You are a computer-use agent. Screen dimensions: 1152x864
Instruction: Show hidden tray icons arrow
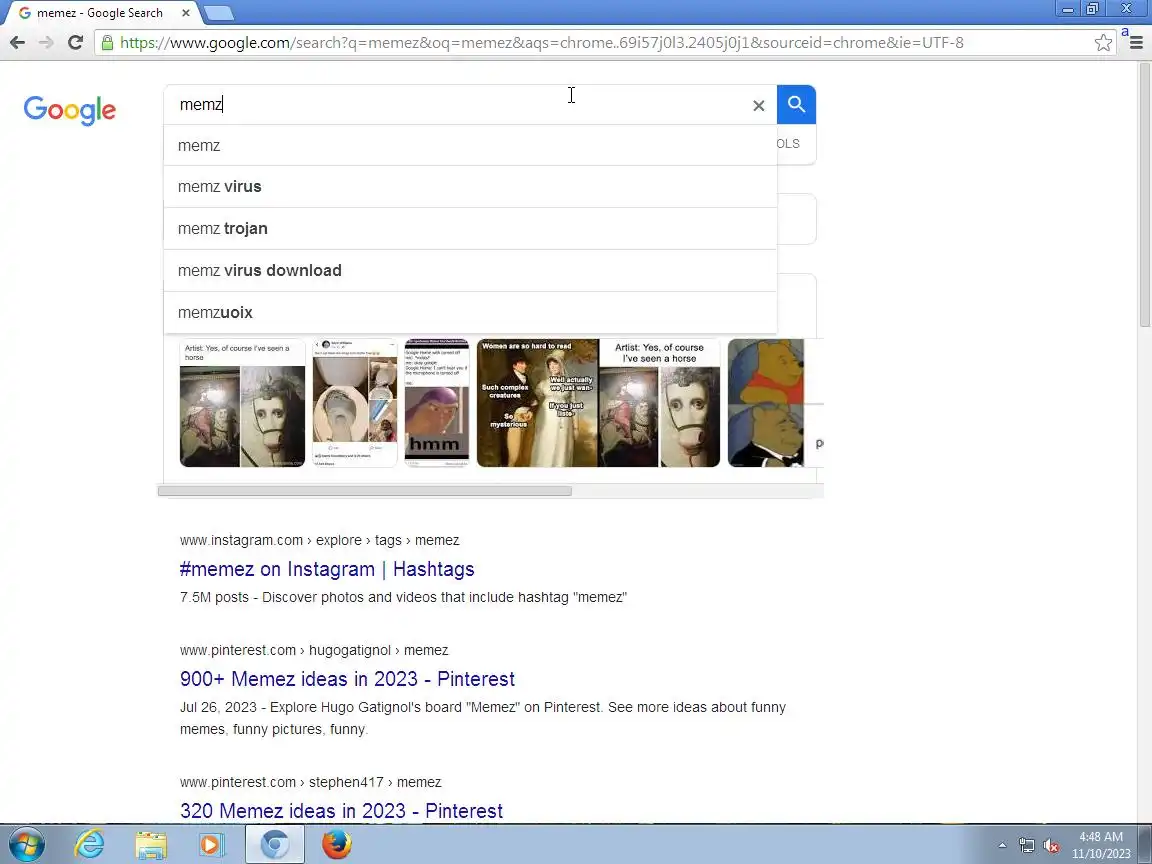(x=1002, y=846)
